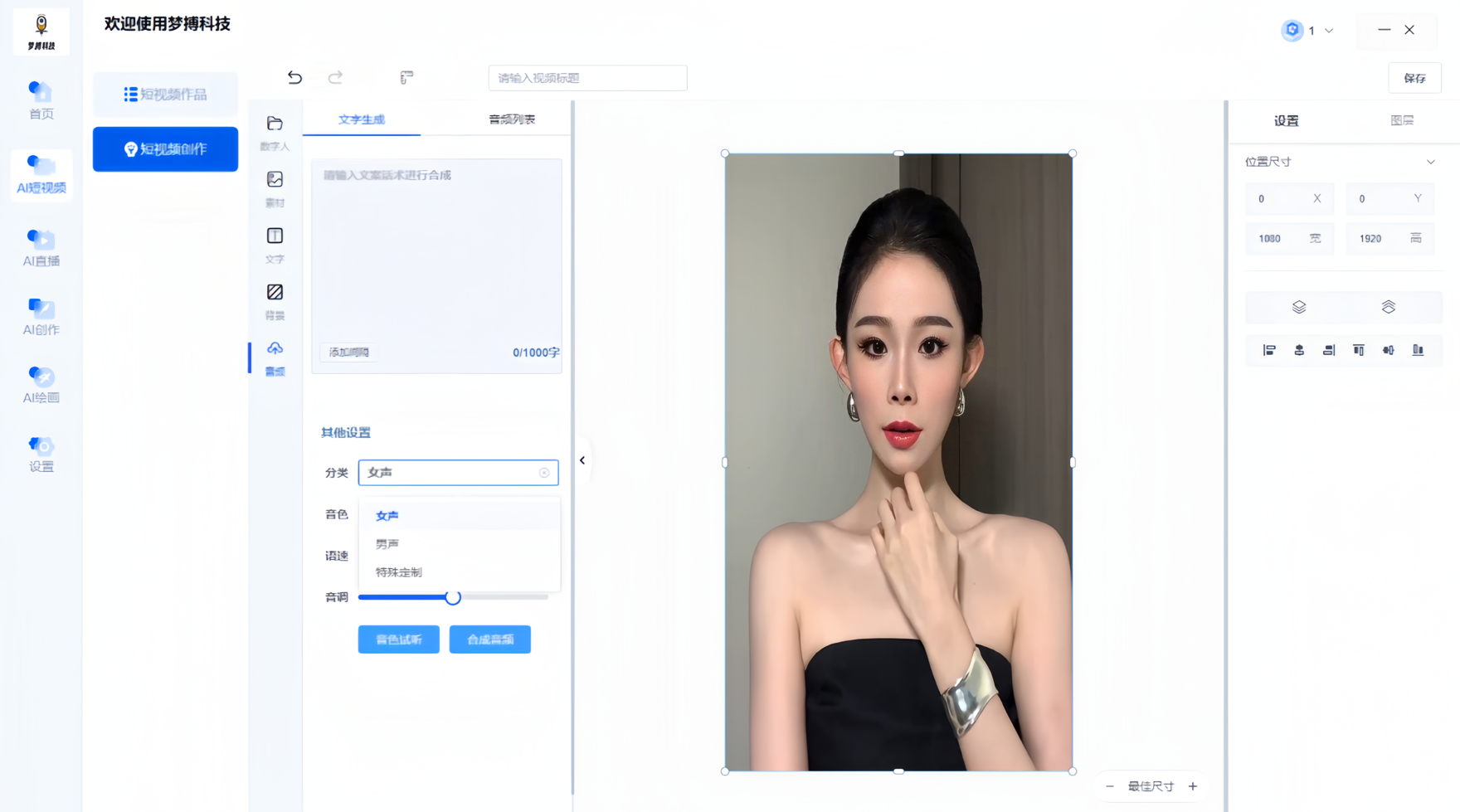
Task: Click the Y position field
Action: click(1389, 199)
